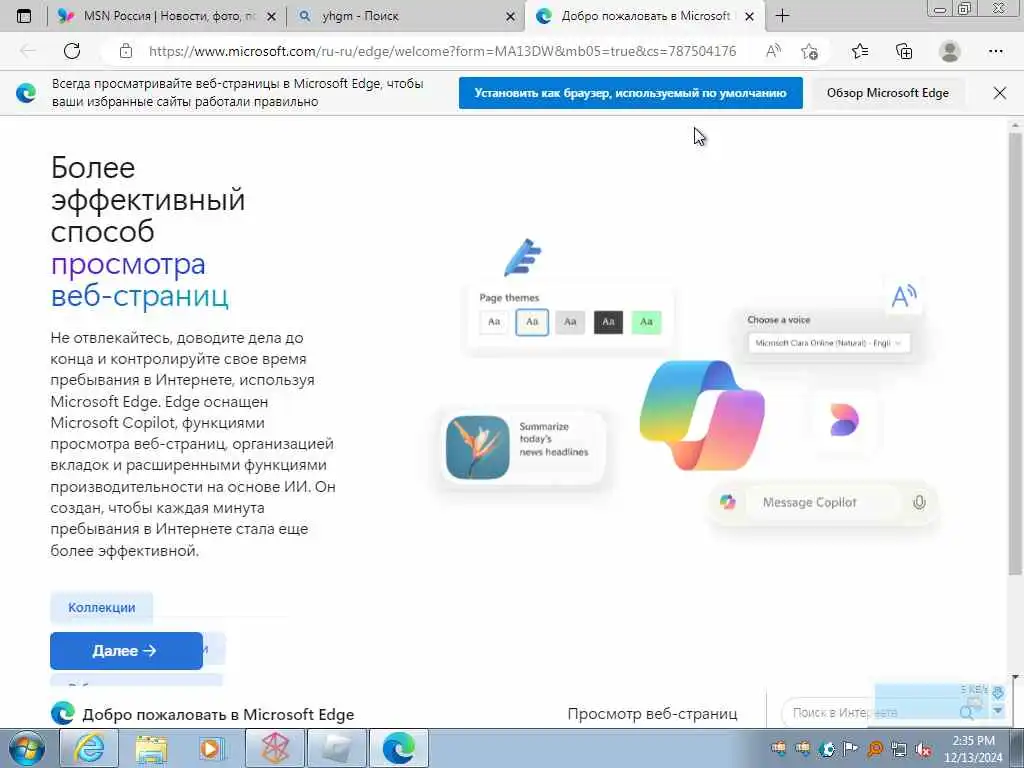Viewport: 1024px width, 768px height.
Task: Click the Edge logo in page footer
Action: click(63, 713)
